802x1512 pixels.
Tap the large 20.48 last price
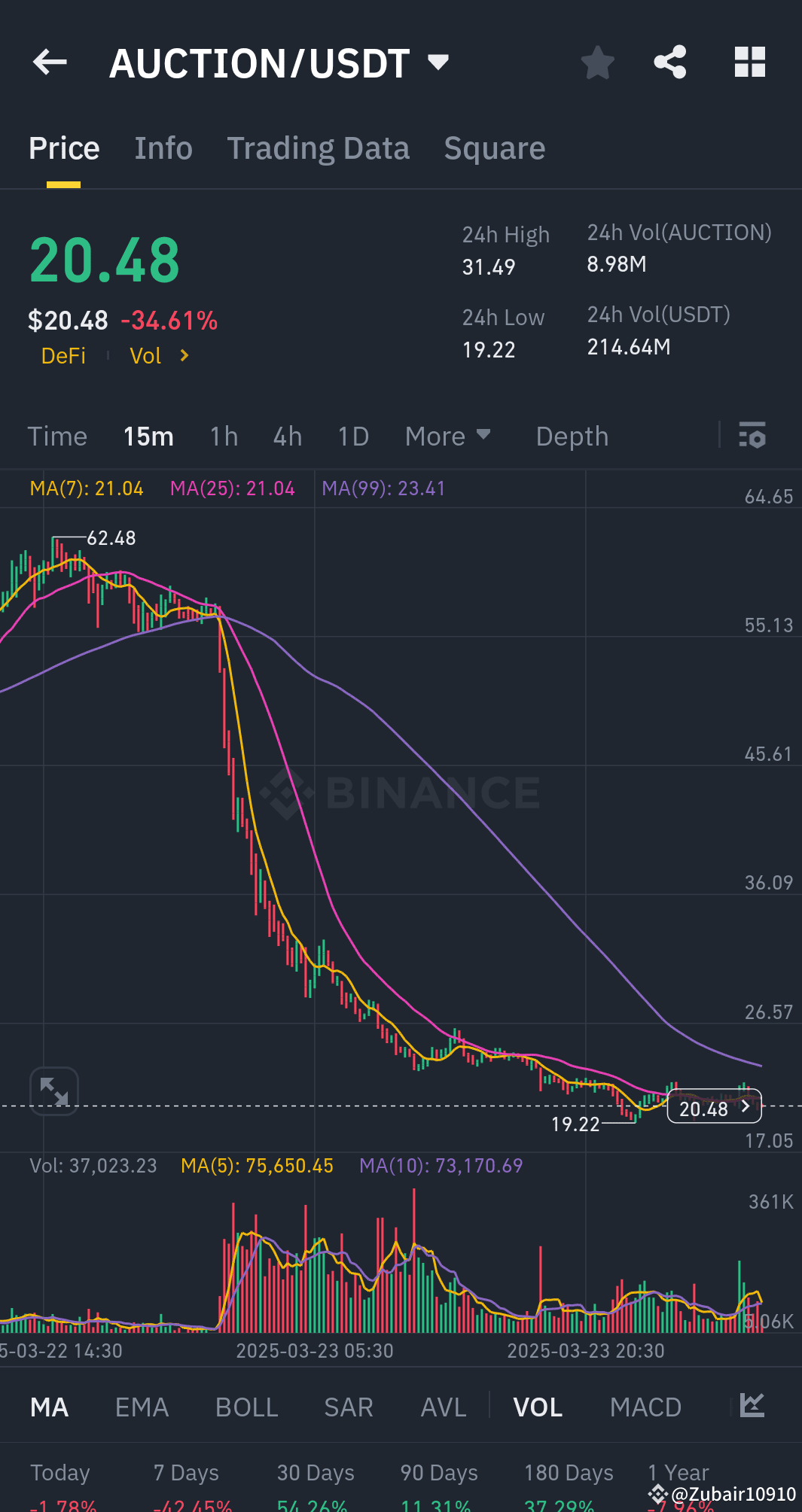[x=105, y=260]
